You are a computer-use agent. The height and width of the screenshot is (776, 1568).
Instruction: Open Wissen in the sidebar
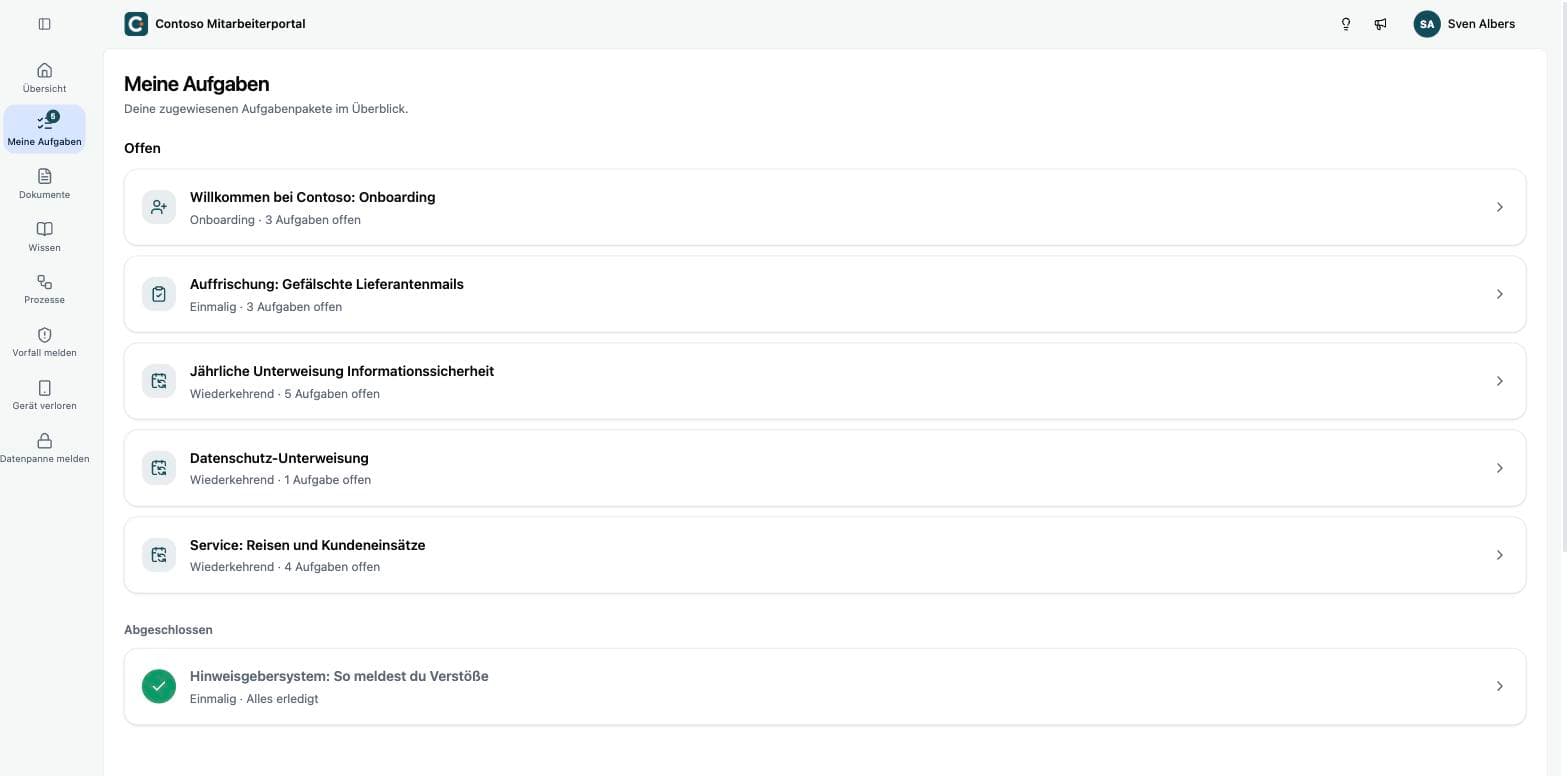(44, 236)
